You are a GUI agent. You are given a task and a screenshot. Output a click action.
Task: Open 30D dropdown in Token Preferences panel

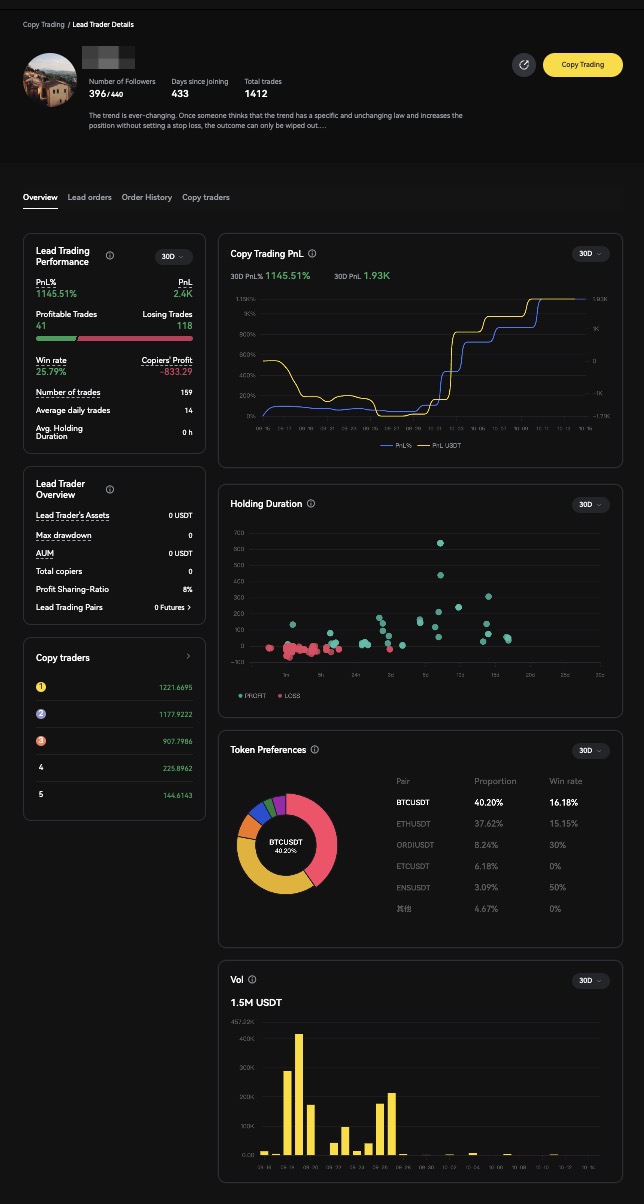click(589, 750)
